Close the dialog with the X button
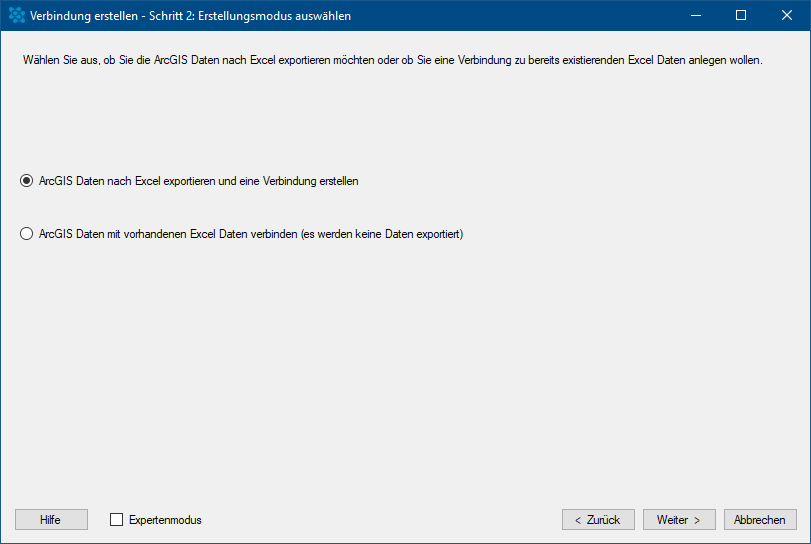This screenshot has height=544, width=811. point(787,16)
